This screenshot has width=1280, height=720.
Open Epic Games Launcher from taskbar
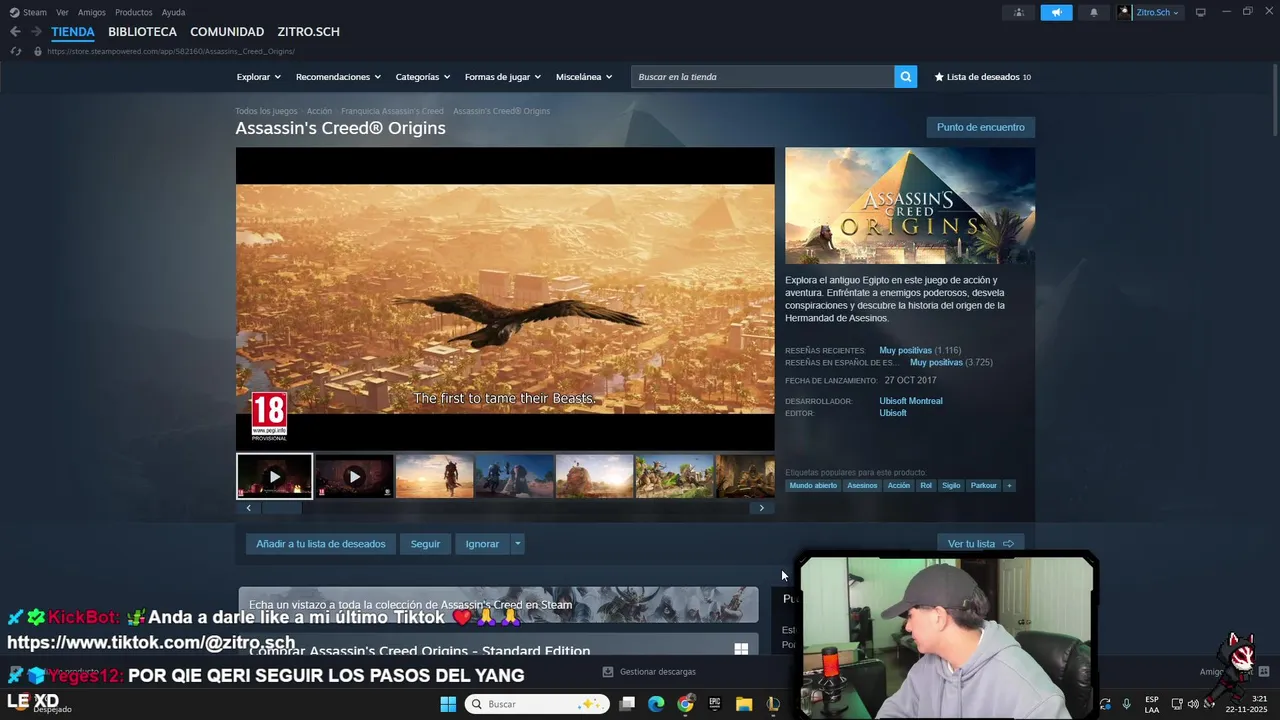point(714,704)
